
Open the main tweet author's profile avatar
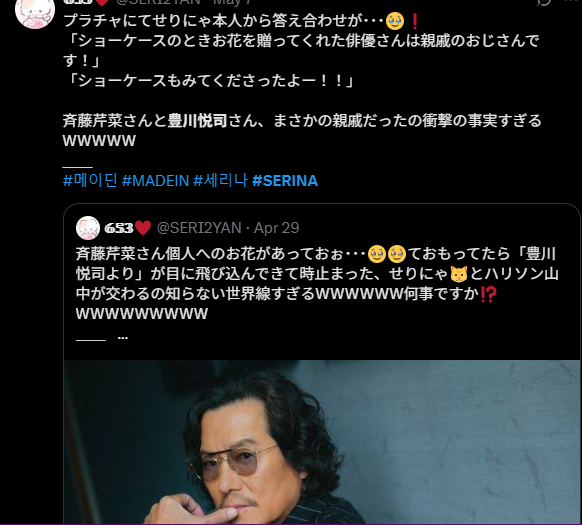click(35, 12)
